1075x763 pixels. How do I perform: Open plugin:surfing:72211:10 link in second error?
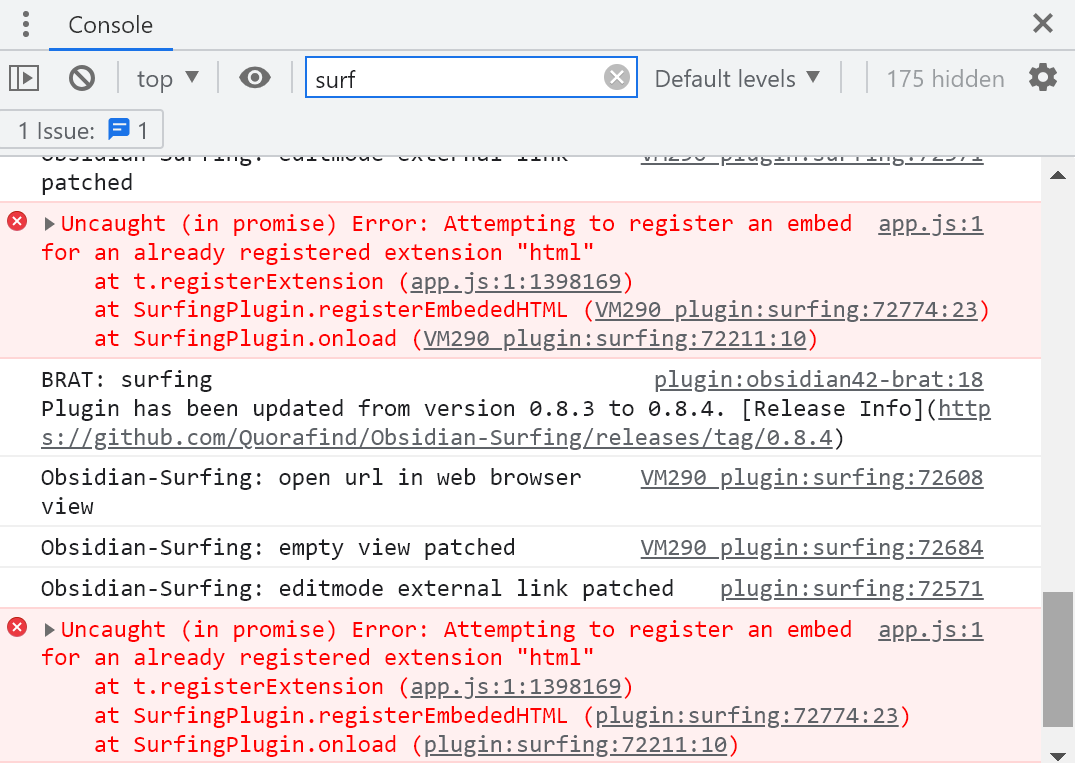(575, 744)
